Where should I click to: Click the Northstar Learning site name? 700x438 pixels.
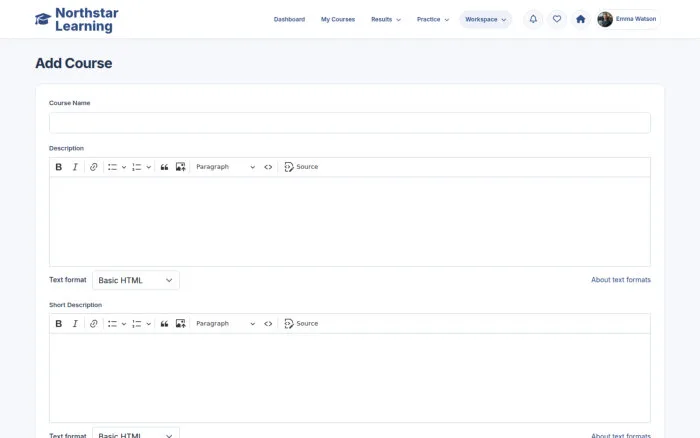(87, 20)
